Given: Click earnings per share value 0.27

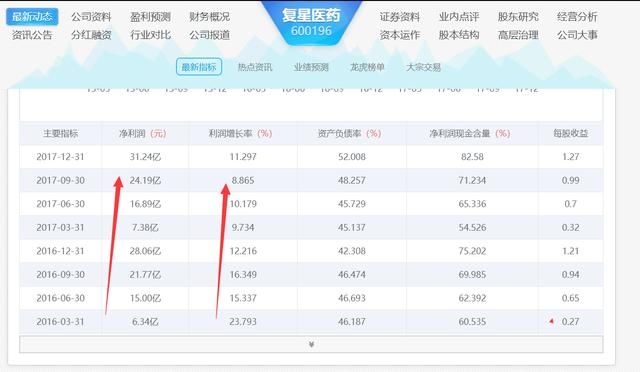Looking at the screenshot, I should click(571, 322).
